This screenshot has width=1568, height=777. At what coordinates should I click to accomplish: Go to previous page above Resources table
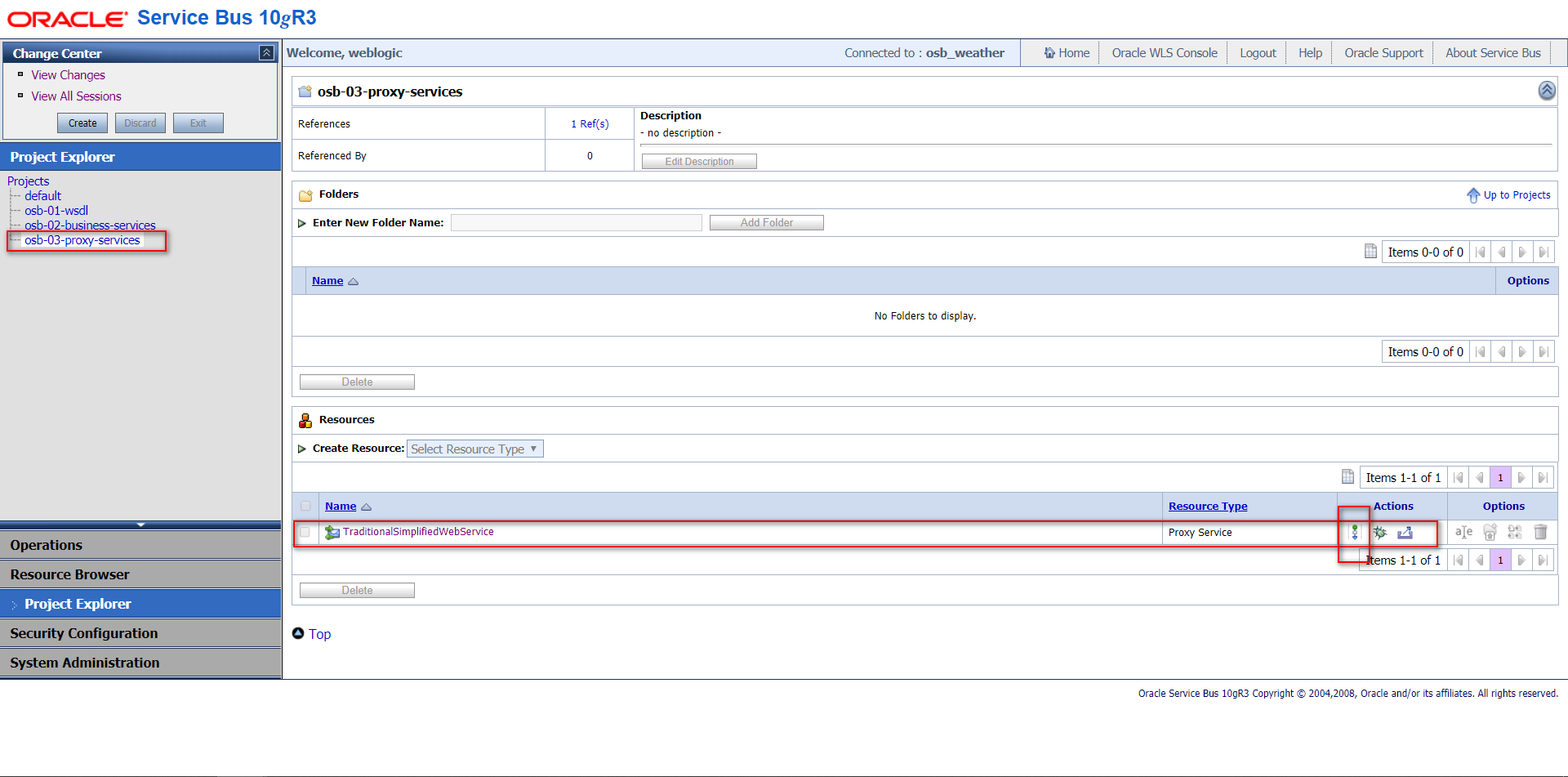[x=1480, y=478]
